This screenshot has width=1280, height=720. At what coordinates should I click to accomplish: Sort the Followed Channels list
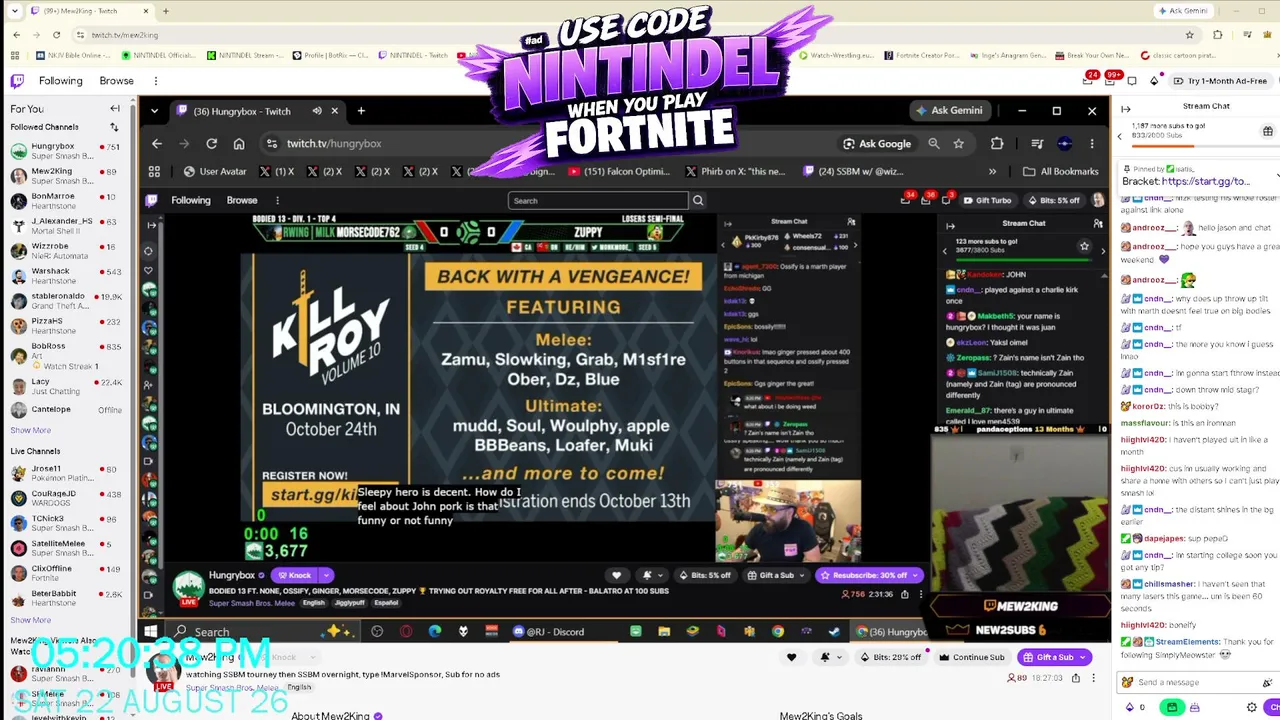(x=114, y=127)
